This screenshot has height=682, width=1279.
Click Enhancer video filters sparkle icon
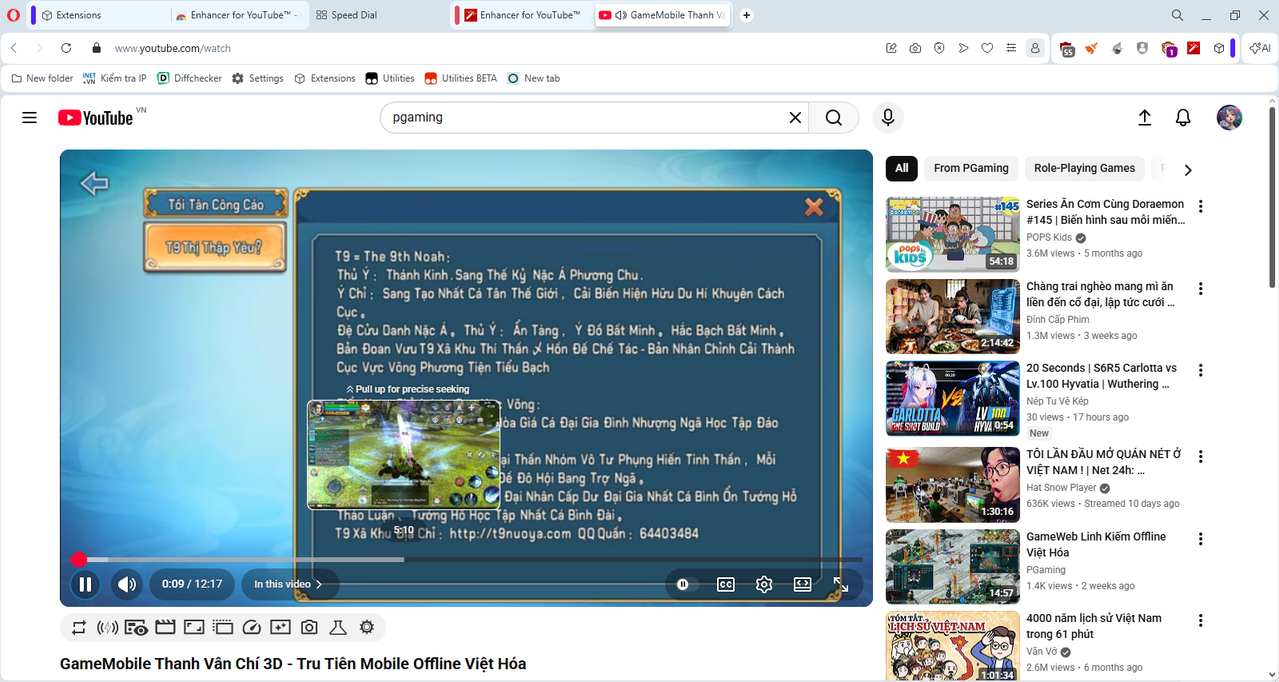pyautogui.click(x=280, y=628)
